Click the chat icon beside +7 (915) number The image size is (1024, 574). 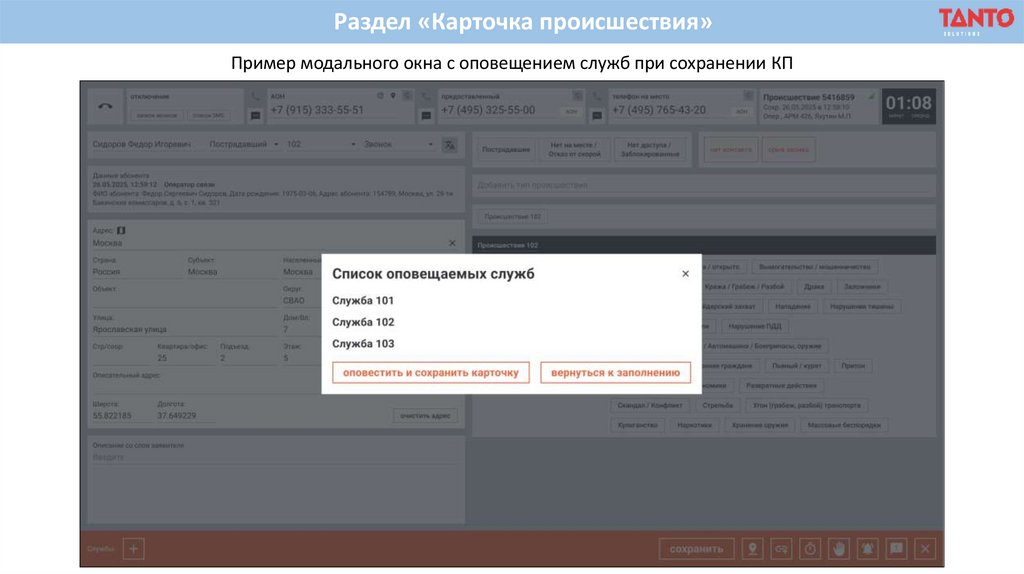(255, 116)
